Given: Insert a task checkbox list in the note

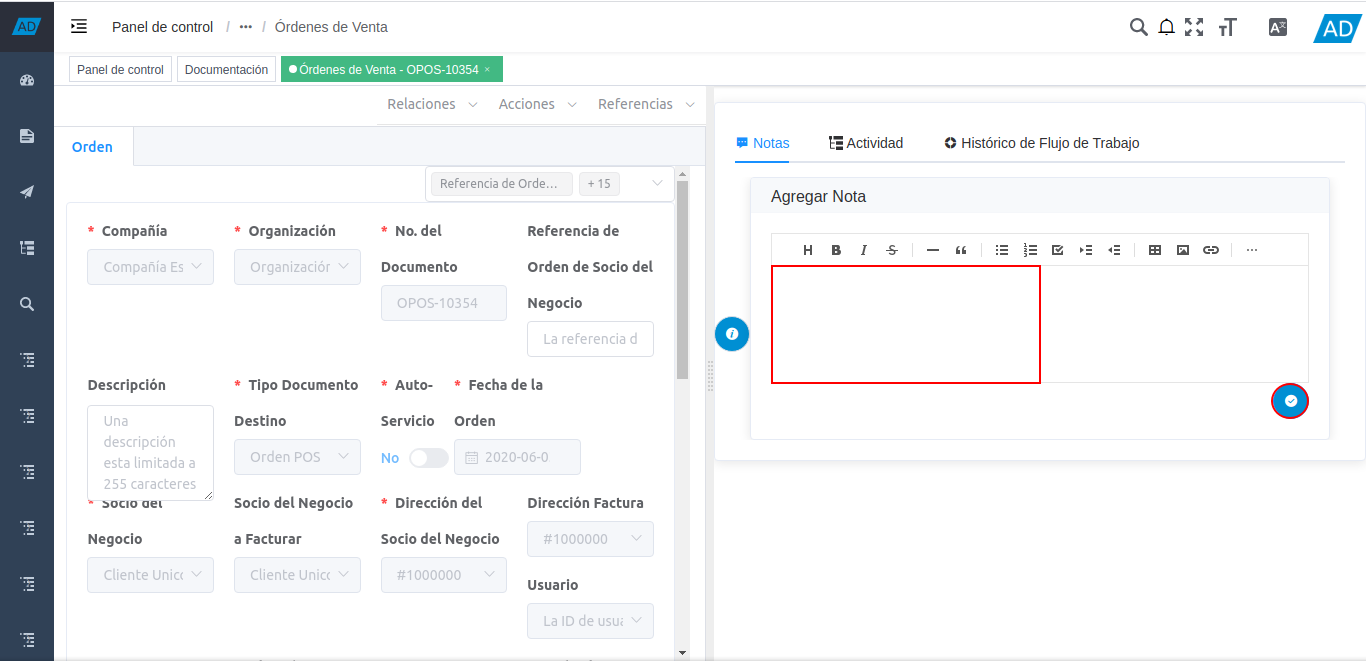Looking at the screenshot, I should tap(1058, 250).
